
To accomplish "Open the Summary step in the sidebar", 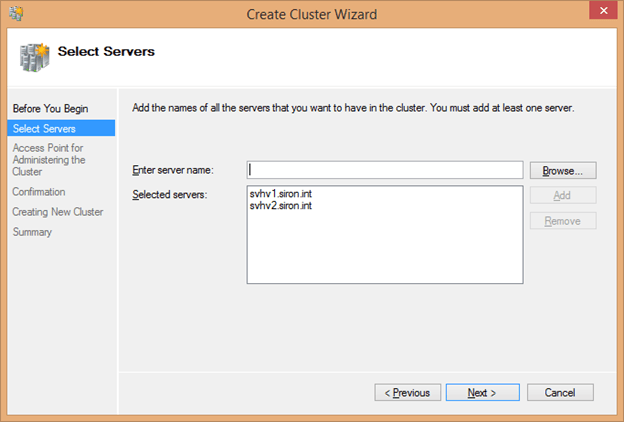I will click(x=32, y=232).
